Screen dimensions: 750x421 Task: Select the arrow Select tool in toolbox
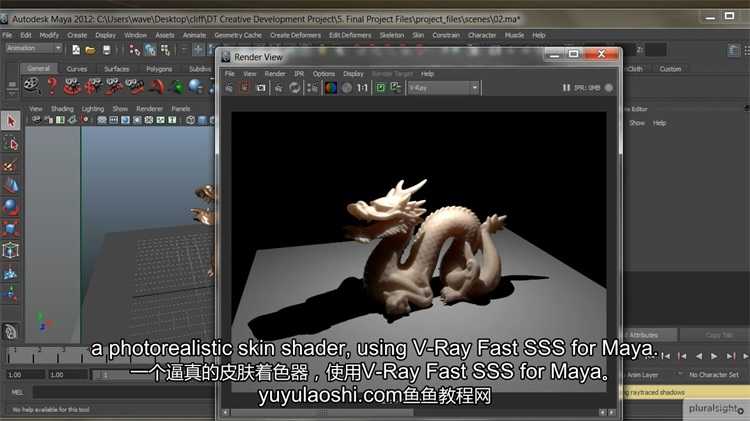pyautogui.click(x=11, y=121)
